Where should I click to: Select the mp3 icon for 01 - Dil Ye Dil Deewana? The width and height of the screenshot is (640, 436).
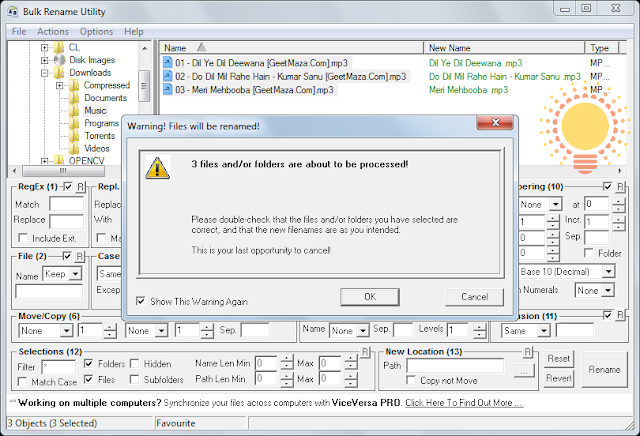[168, 62]
